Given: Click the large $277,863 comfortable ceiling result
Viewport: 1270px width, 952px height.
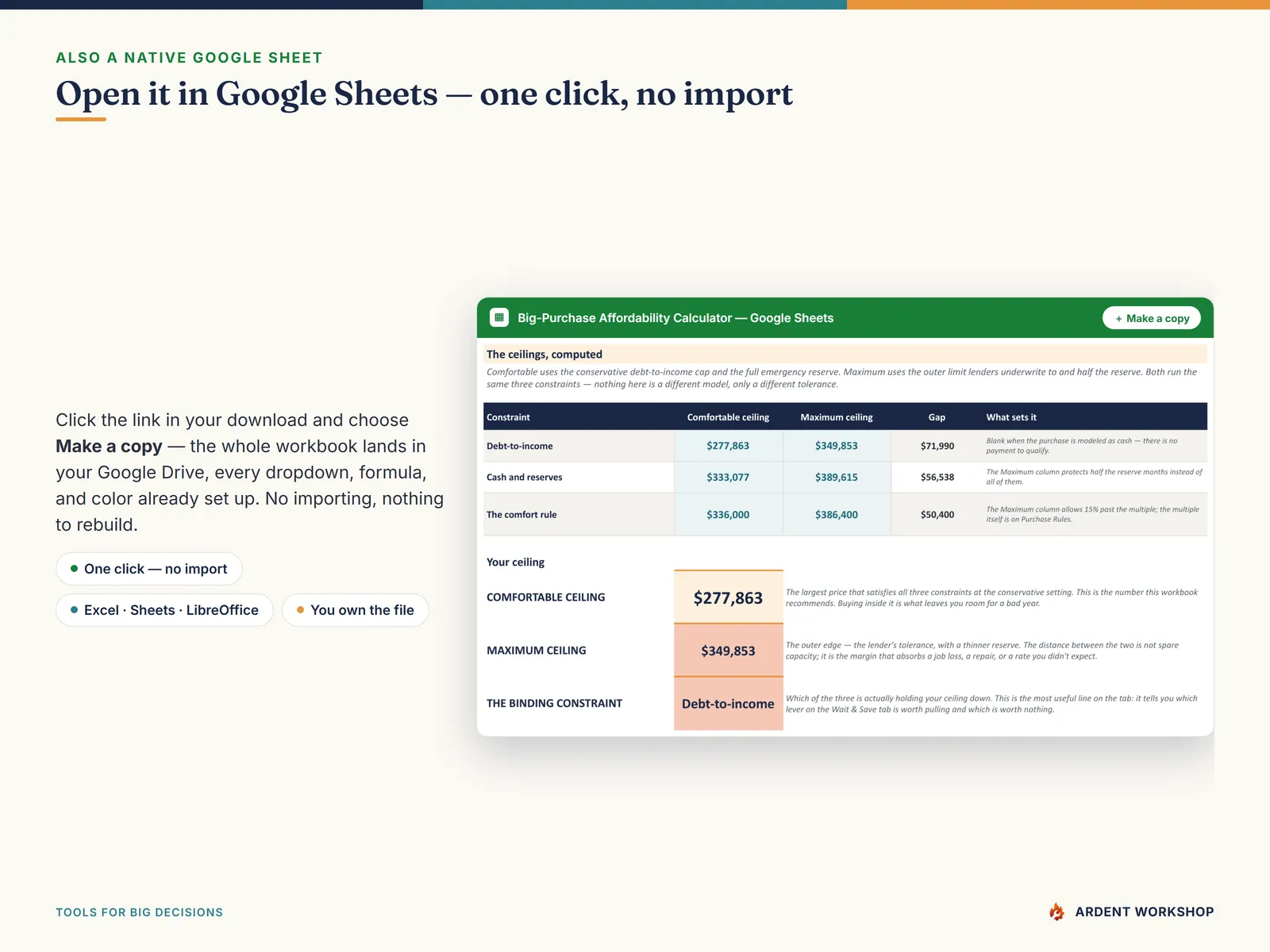Looking at the screenshot, I should click(729, 597).
